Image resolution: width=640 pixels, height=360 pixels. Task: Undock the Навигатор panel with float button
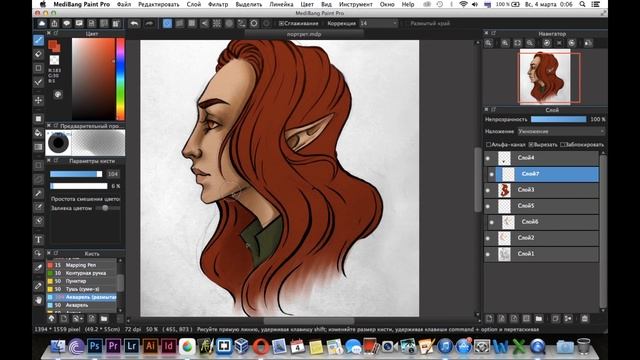click(493, 33)
